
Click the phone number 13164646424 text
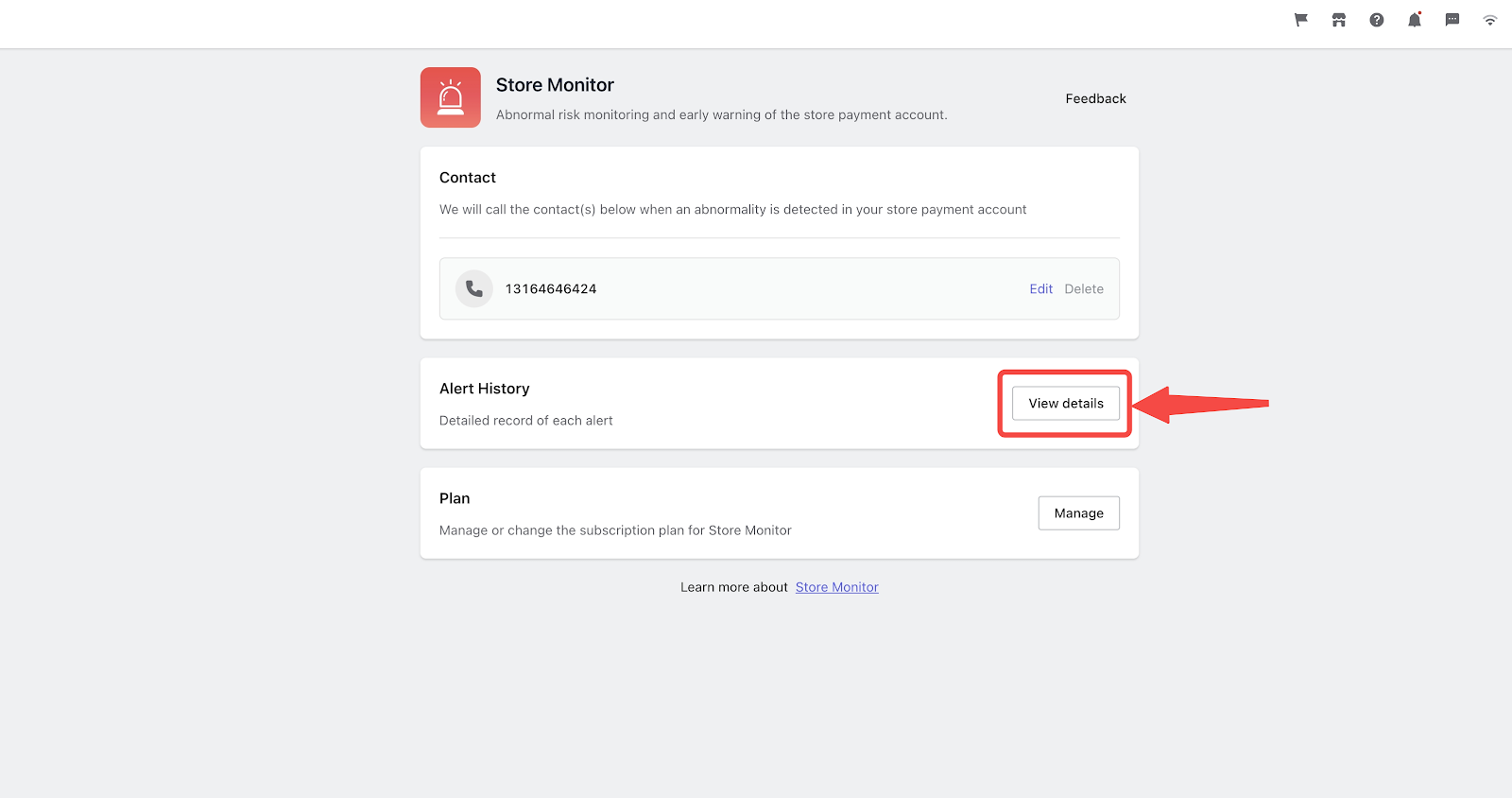[551, 289]
